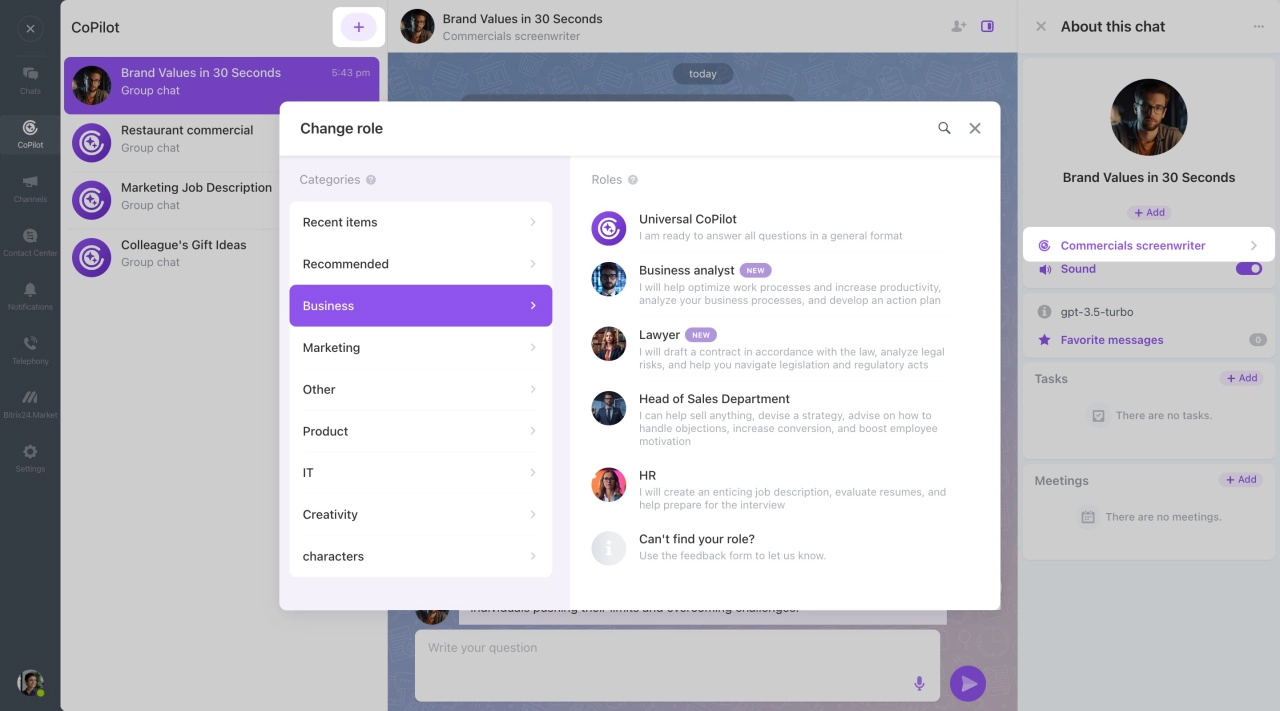Screen dimensions: 1280x711
Task: Click the add member icon in chat header
Action: click(x=958, y=27)
